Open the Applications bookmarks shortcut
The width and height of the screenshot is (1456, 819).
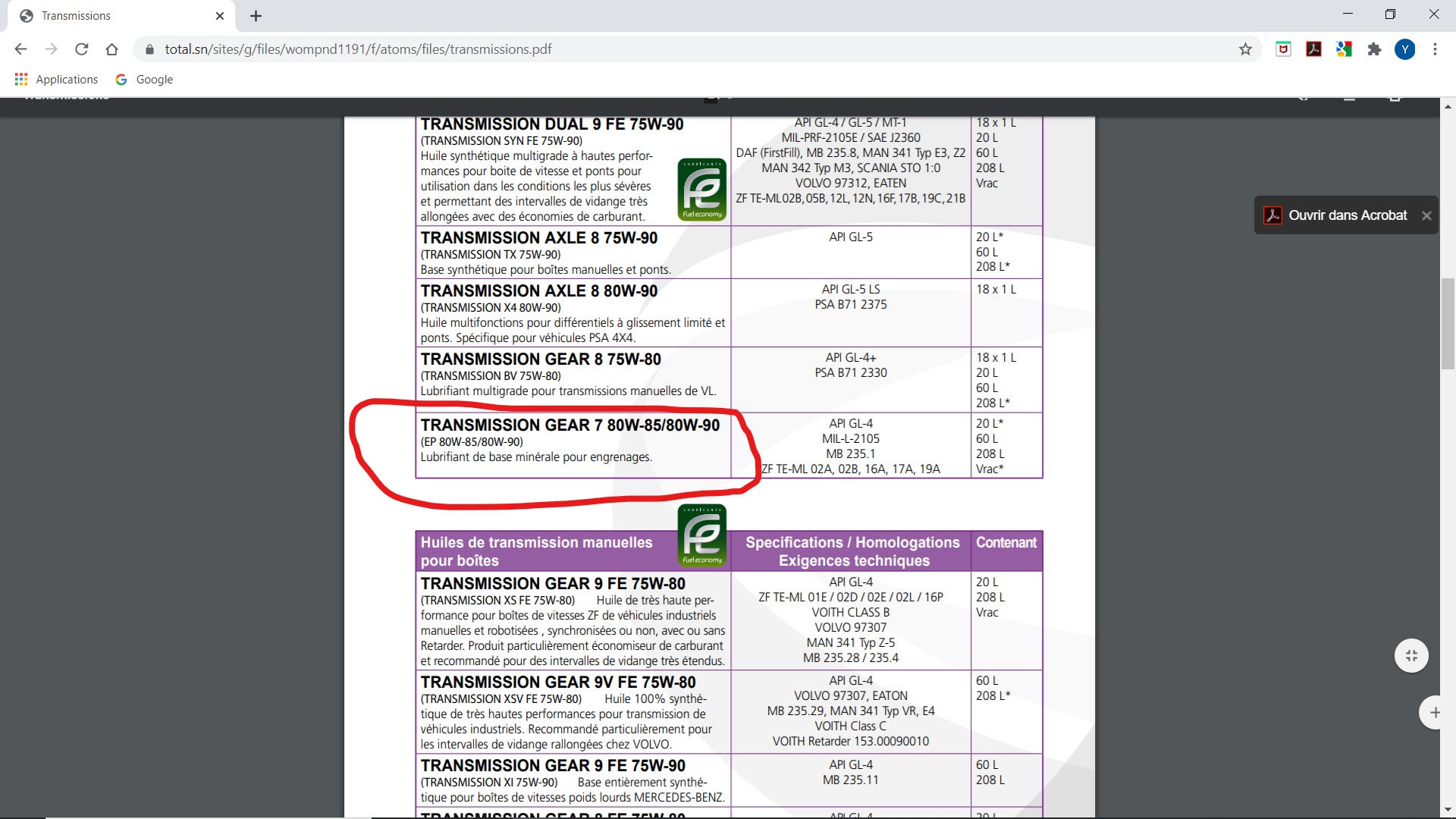click(57, 80)
